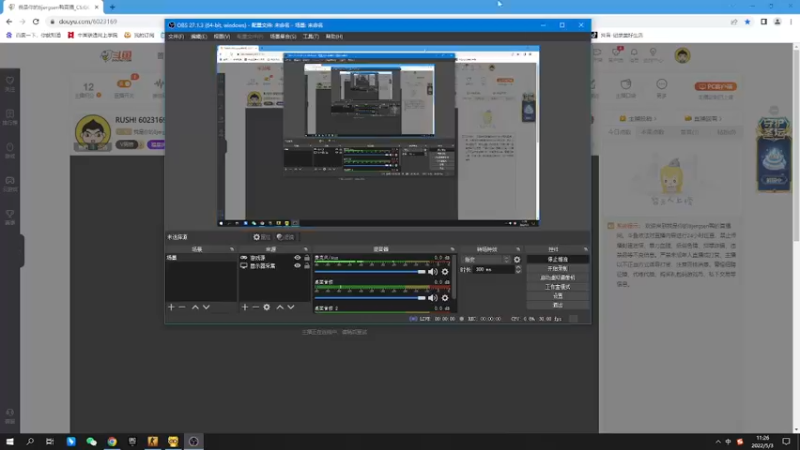Viewport: 800px width, 450px height.
Task: Open source 滤镜 button above Scenes panel
Action: (285, 237)
